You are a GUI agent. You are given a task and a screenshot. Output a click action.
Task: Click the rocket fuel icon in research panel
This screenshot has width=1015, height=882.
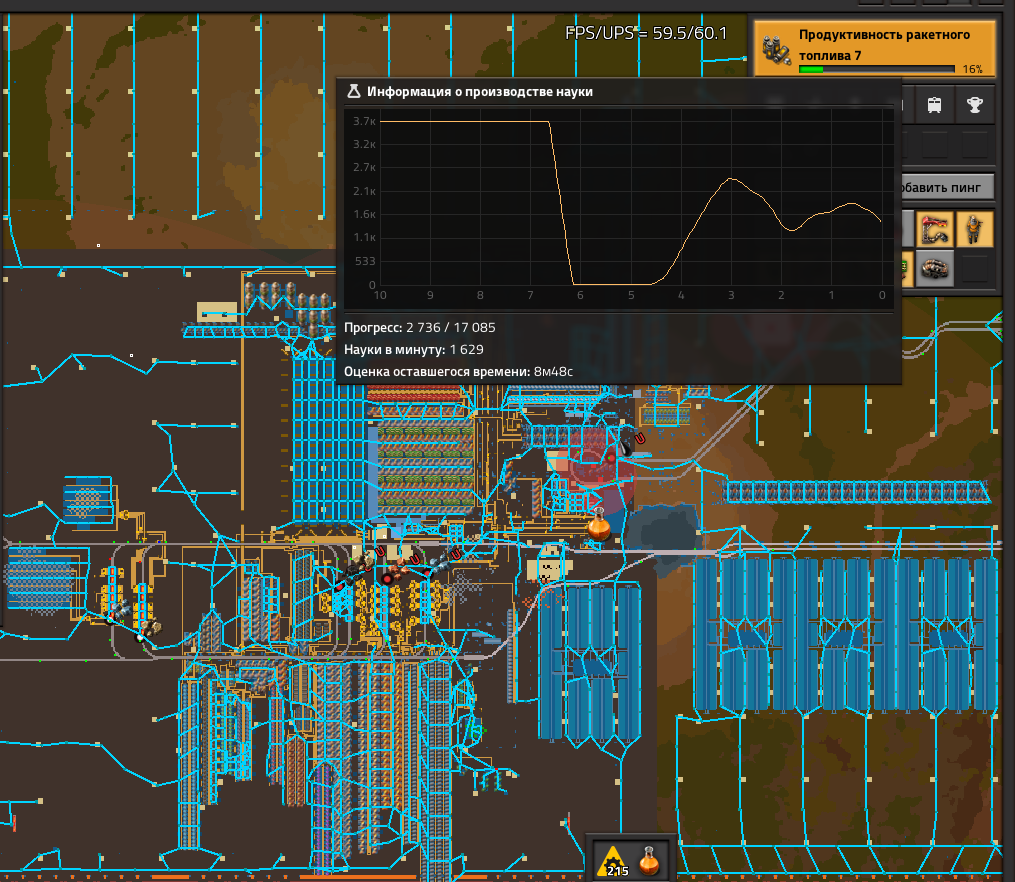coord(775,50)
